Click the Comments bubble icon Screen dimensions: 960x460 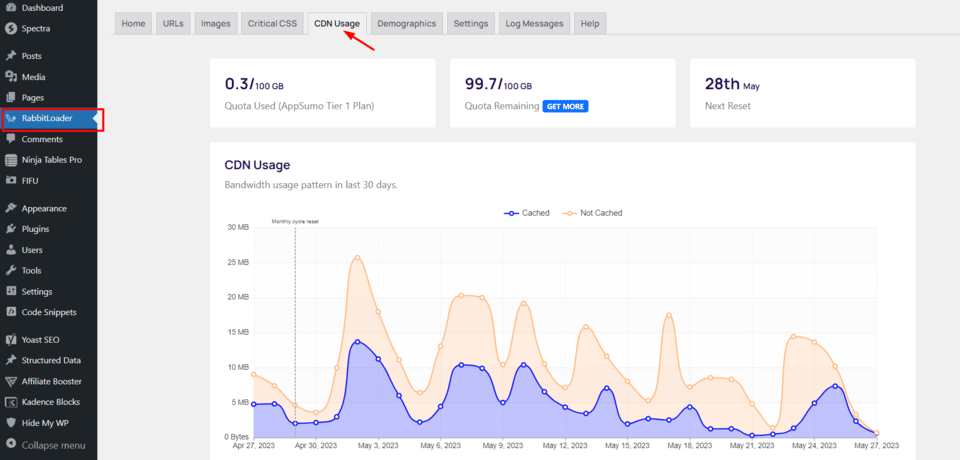(10, 139)
